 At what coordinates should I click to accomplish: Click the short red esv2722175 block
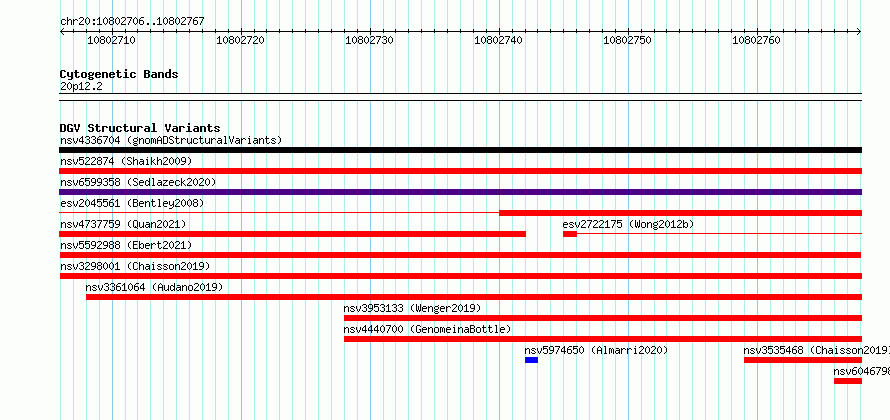(570, 234)
